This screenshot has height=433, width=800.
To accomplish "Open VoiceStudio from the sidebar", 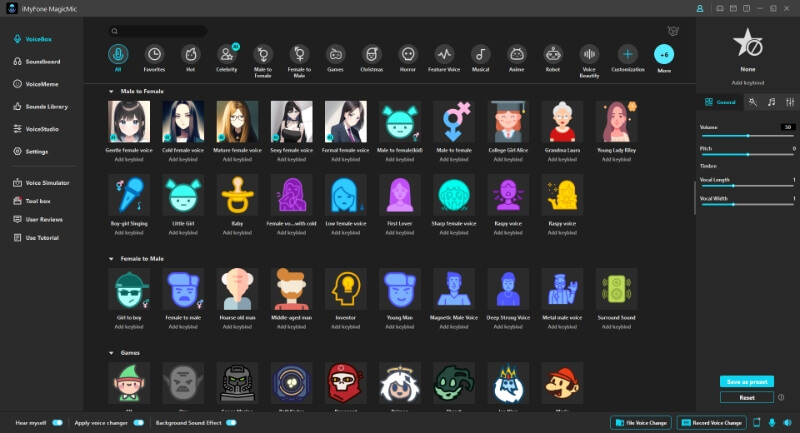I will [x=36, y=129].
